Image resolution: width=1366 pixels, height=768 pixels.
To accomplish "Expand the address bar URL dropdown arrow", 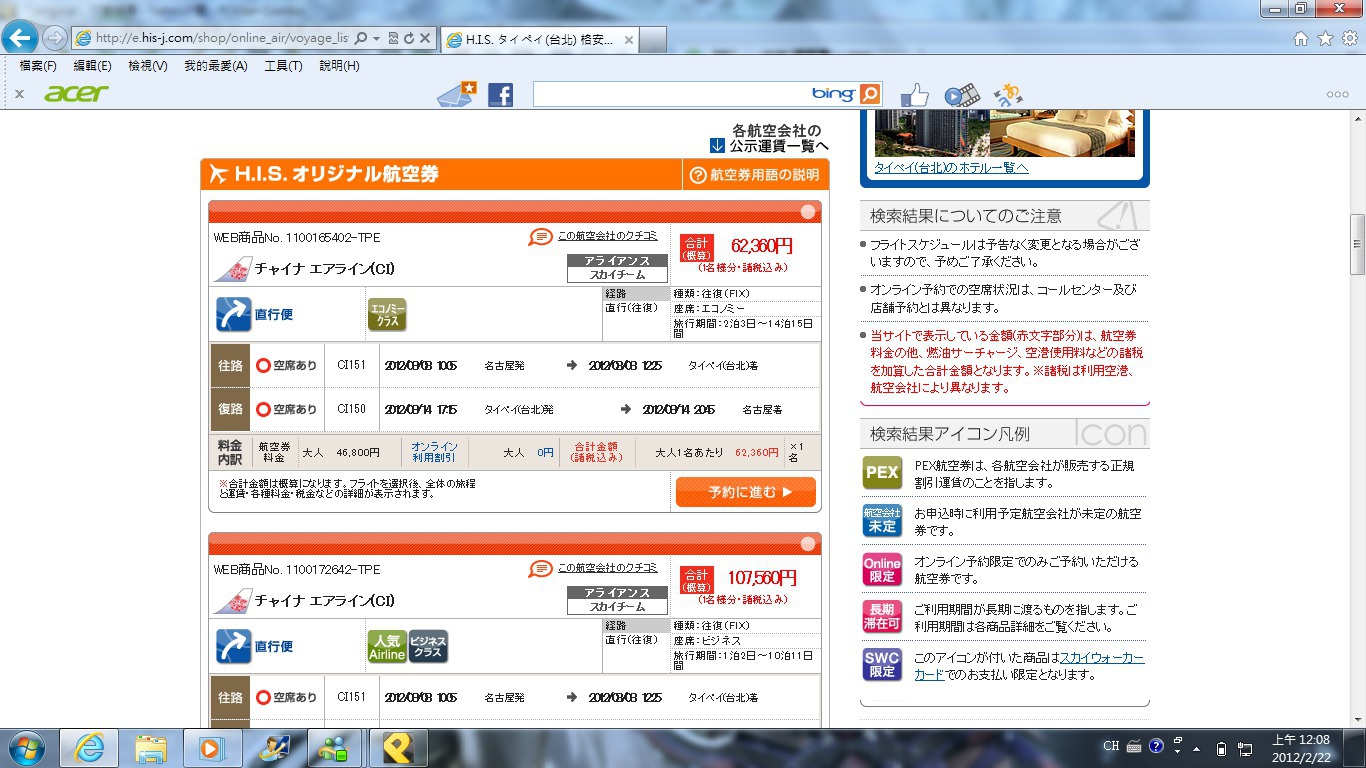I will pos(377,39).
